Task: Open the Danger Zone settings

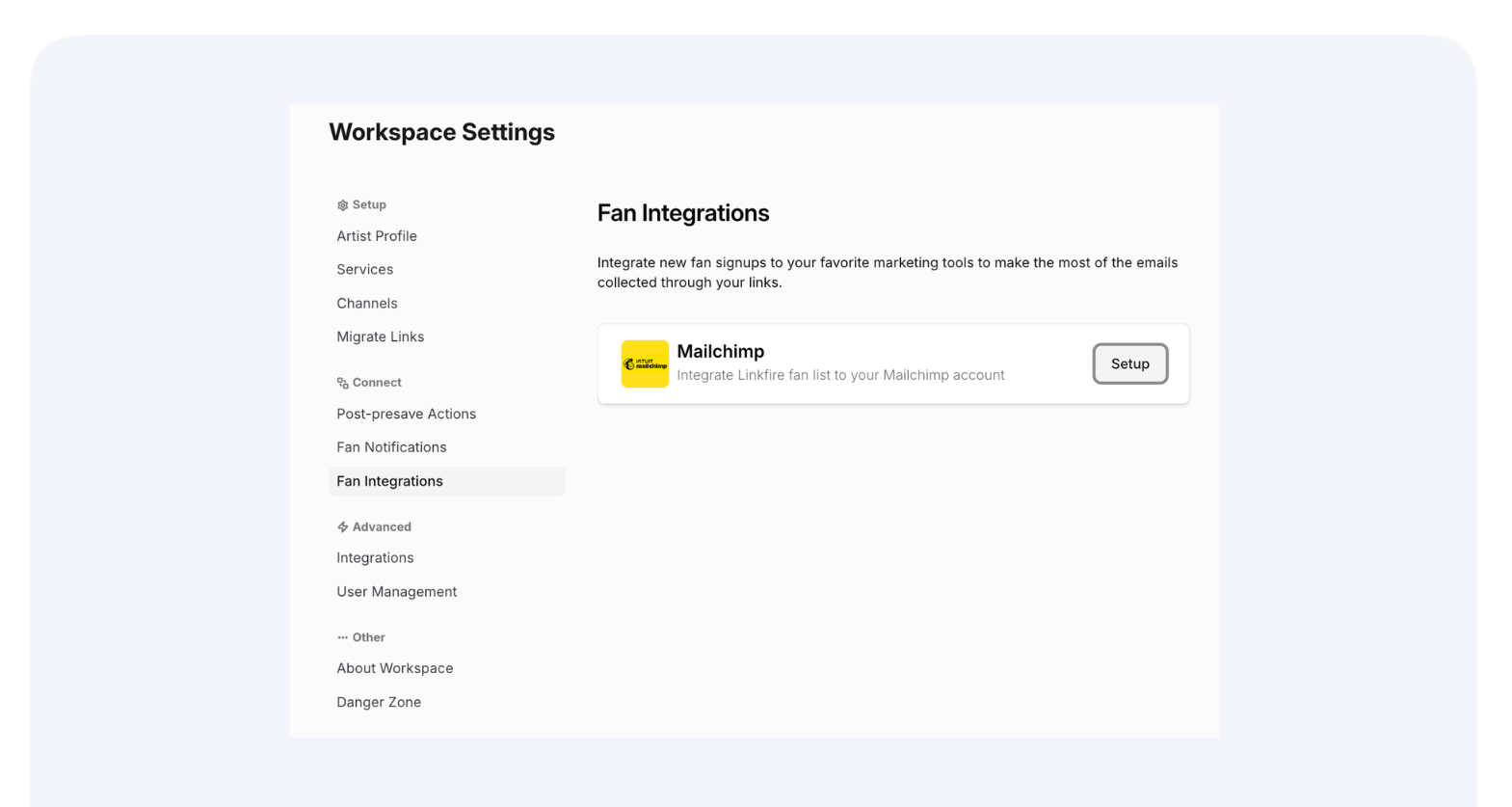Action: click(x=379, y=702)
